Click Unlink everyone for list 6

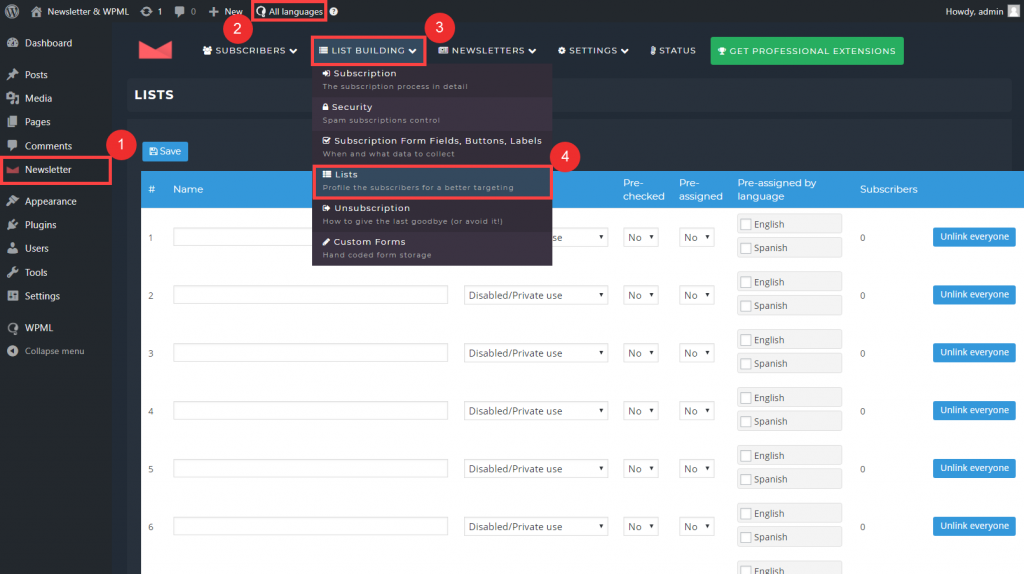point(974,526)
